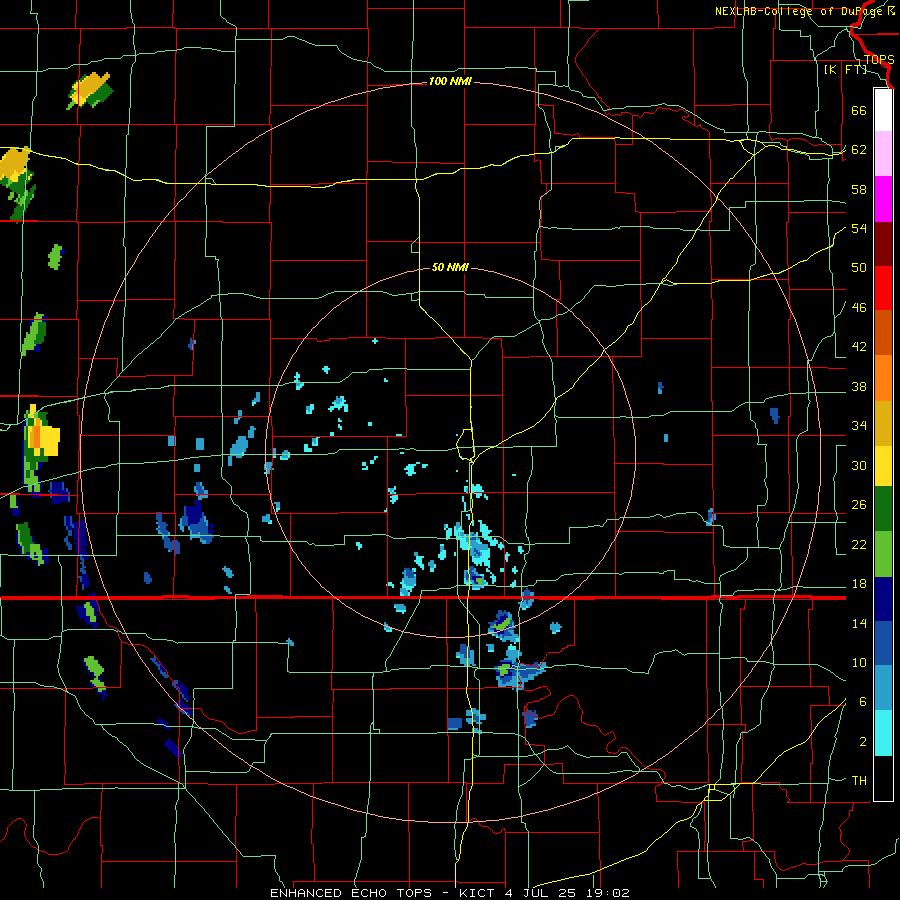Choose the light green legend swatch
Image resolution: width=900 pixels, height=900 pixels.
coord(883,554)
